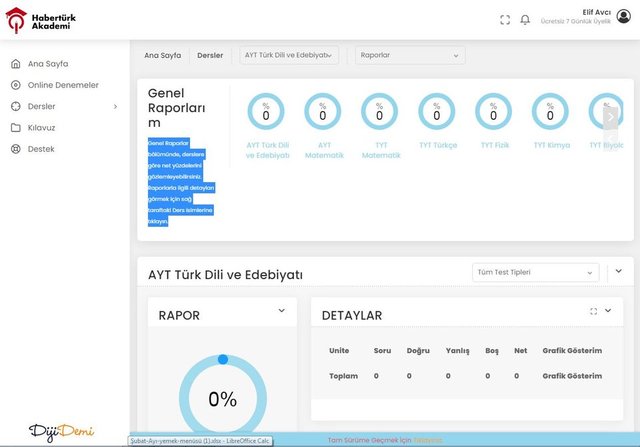Expand the Dersler sidebar submenu

(x=115, y=106)
